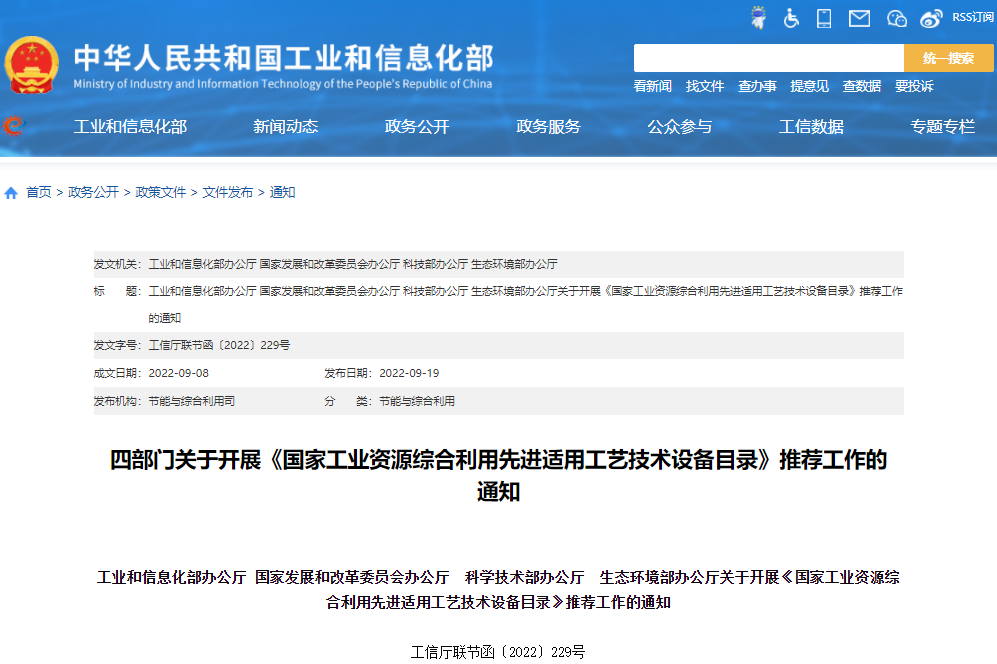
Task: Click the national emblem logo
Action: click(x=33, y=62)
